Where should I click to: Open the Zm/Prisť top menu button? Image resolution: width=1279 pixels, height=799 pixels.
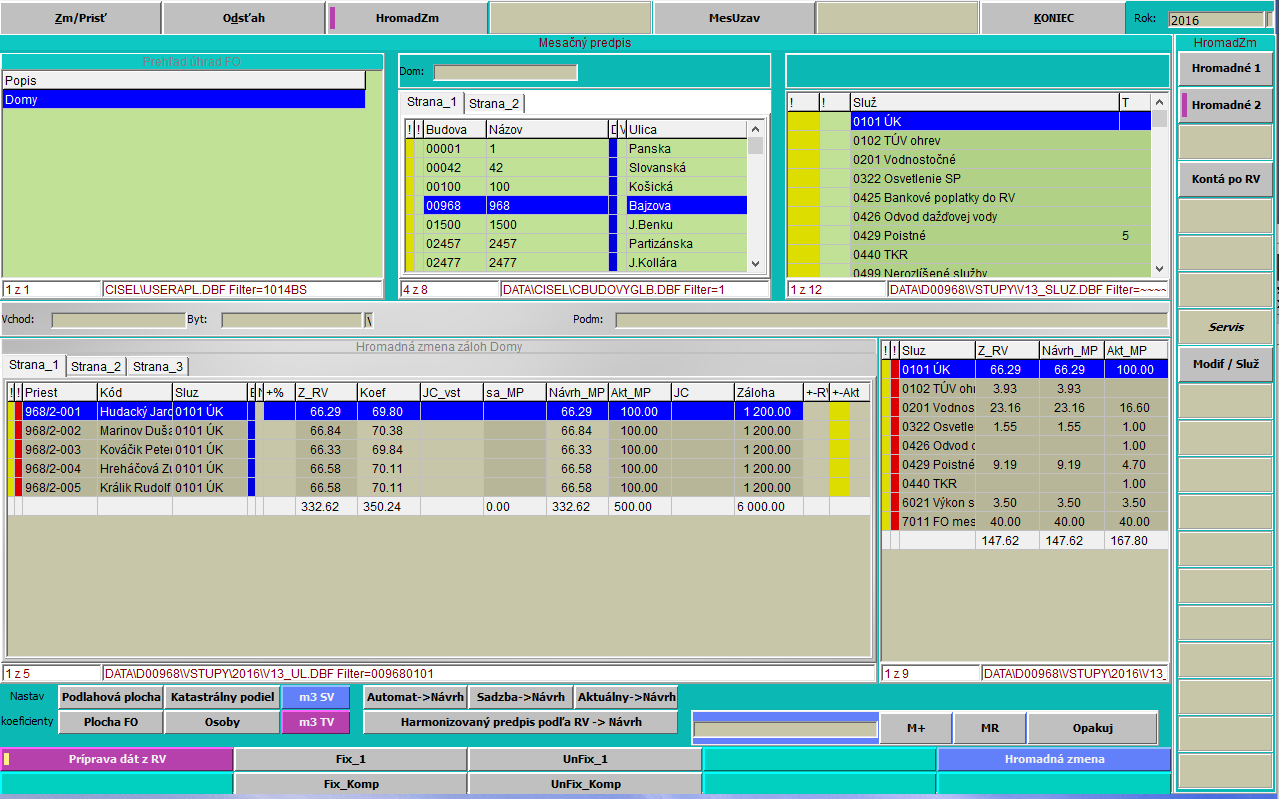pos(80,18)
